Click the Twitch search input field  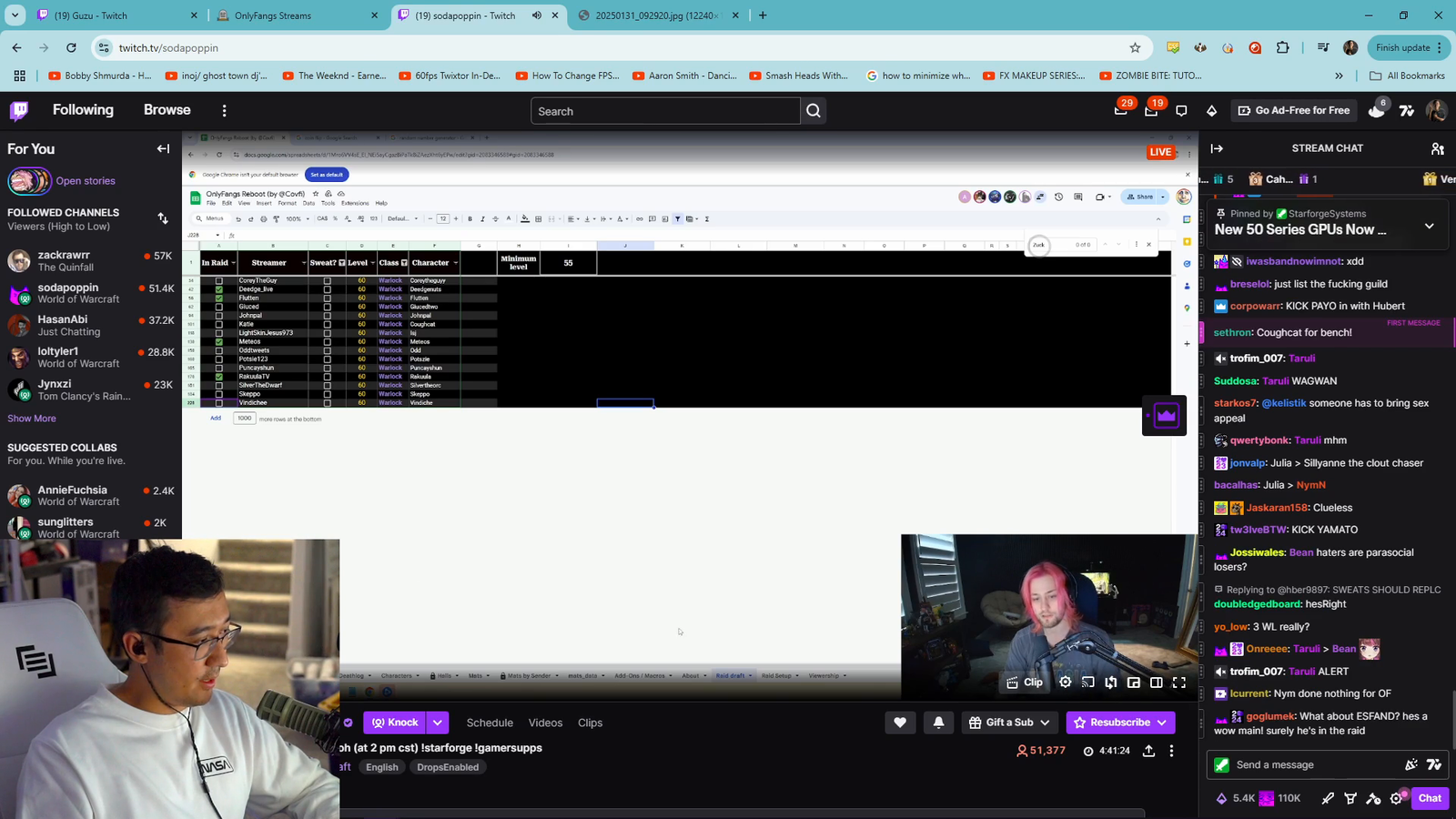click(x=665, y=111)
